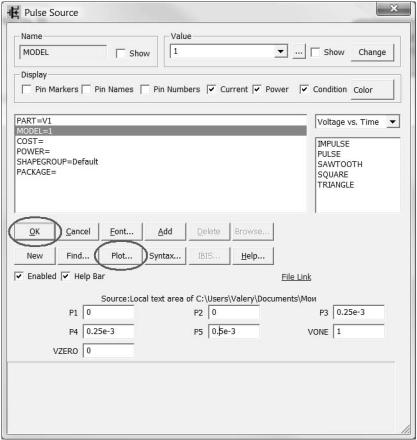Uncheck the Power display checkbox
This screenshot has height=440, width=417.
pyautogui.click(x=257, y=89)
